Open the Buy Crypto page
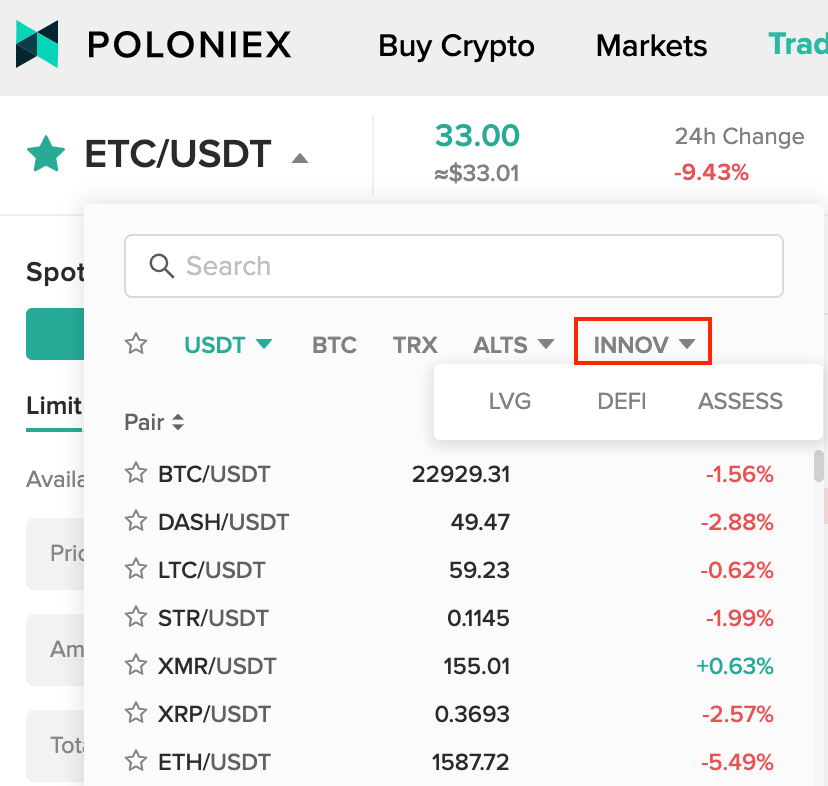The image size is (828, 786). coord(456,46)
